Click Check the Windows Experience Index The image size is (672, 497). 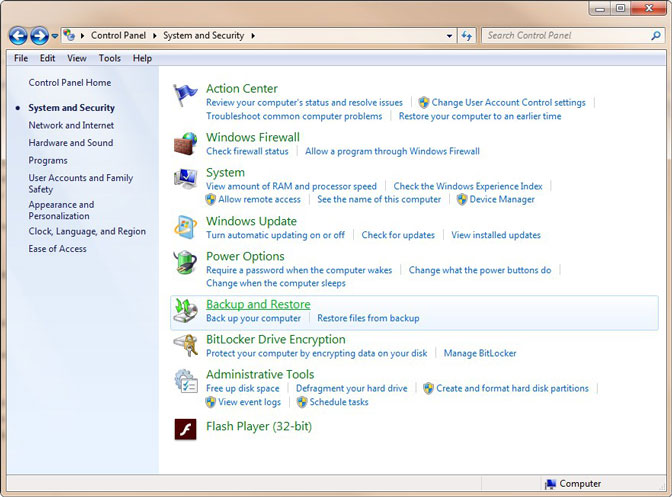pyautogui.click(x=468, y=186)
